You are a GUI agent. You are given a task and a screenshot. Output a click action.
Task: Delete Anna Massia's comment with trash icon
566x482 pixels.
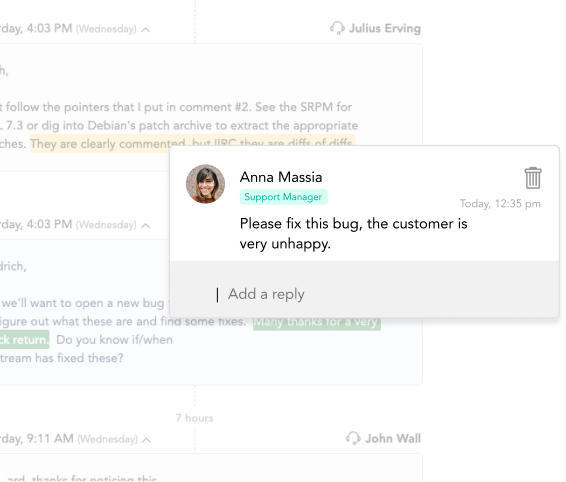pos(533,178)
